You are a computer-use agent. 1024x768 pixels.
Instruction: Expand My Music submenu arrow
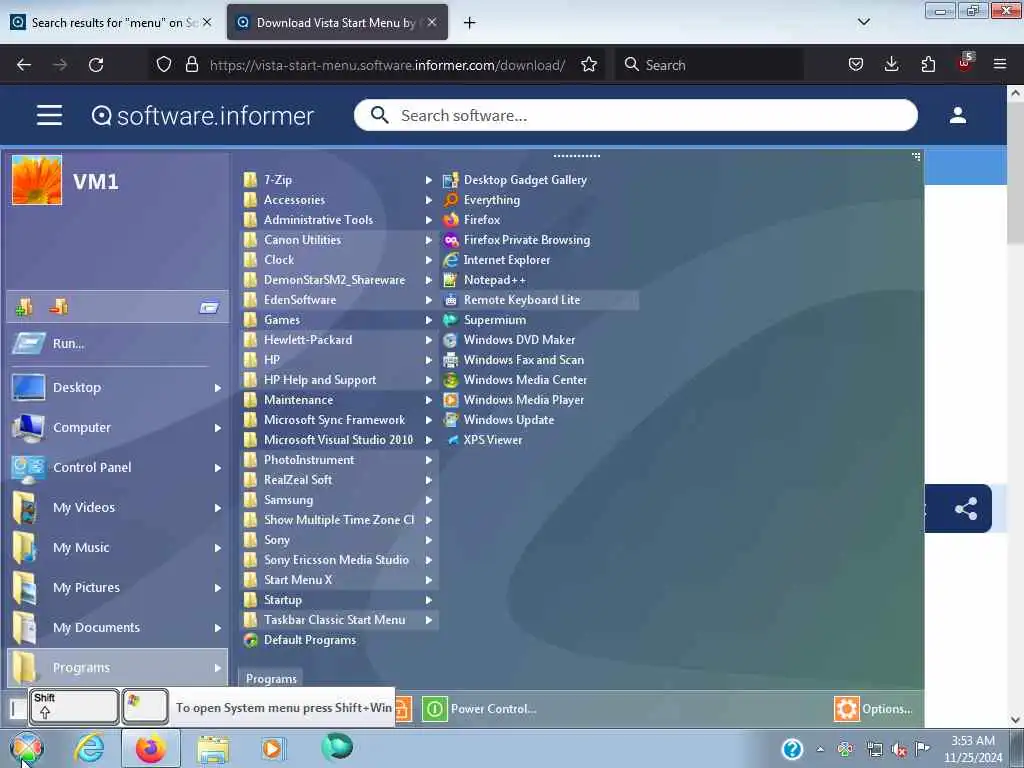click(217, 548)
